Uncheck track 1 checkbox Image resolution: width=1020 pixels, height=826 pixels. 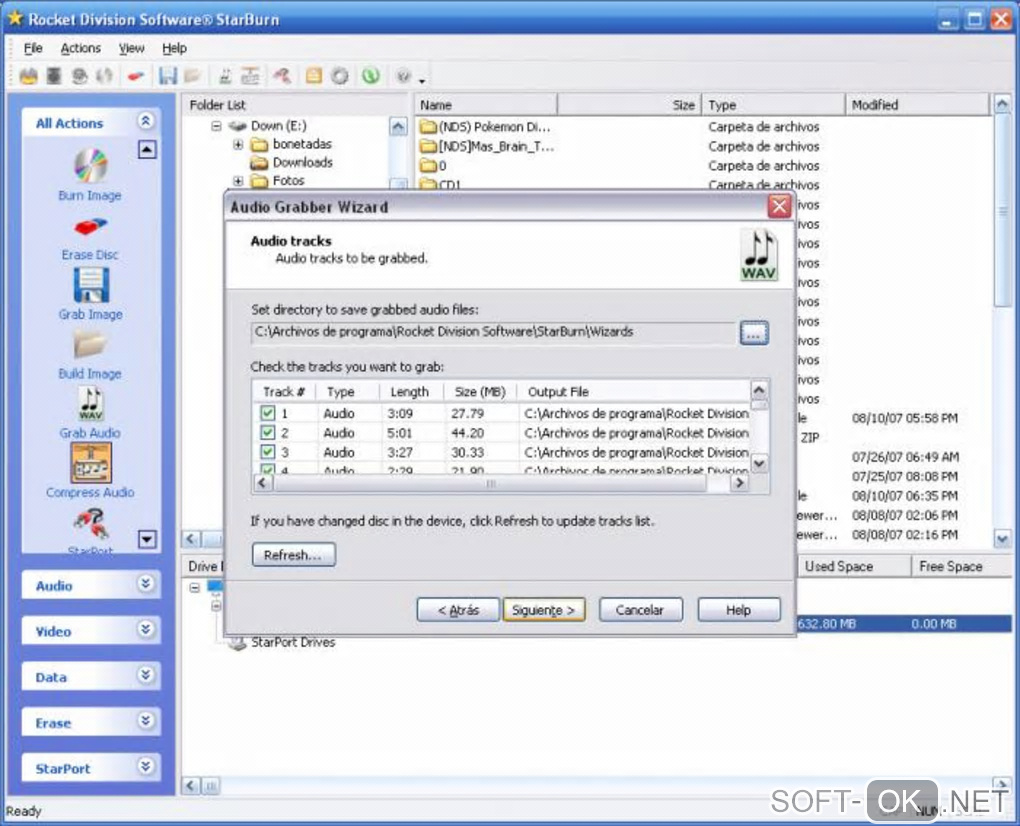[x=267, y=413]
